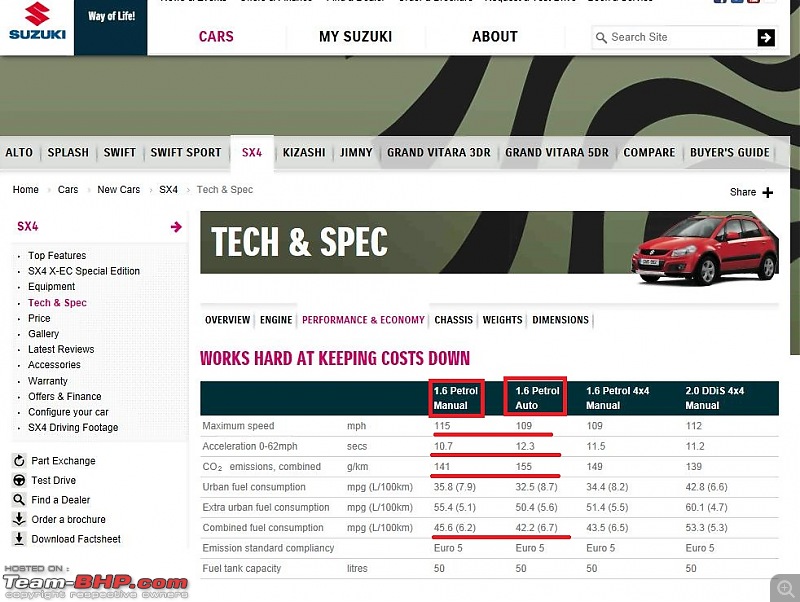Open Warranty sidebar link
The height and width of the screenshot is (602, 800).
point(47,381)
